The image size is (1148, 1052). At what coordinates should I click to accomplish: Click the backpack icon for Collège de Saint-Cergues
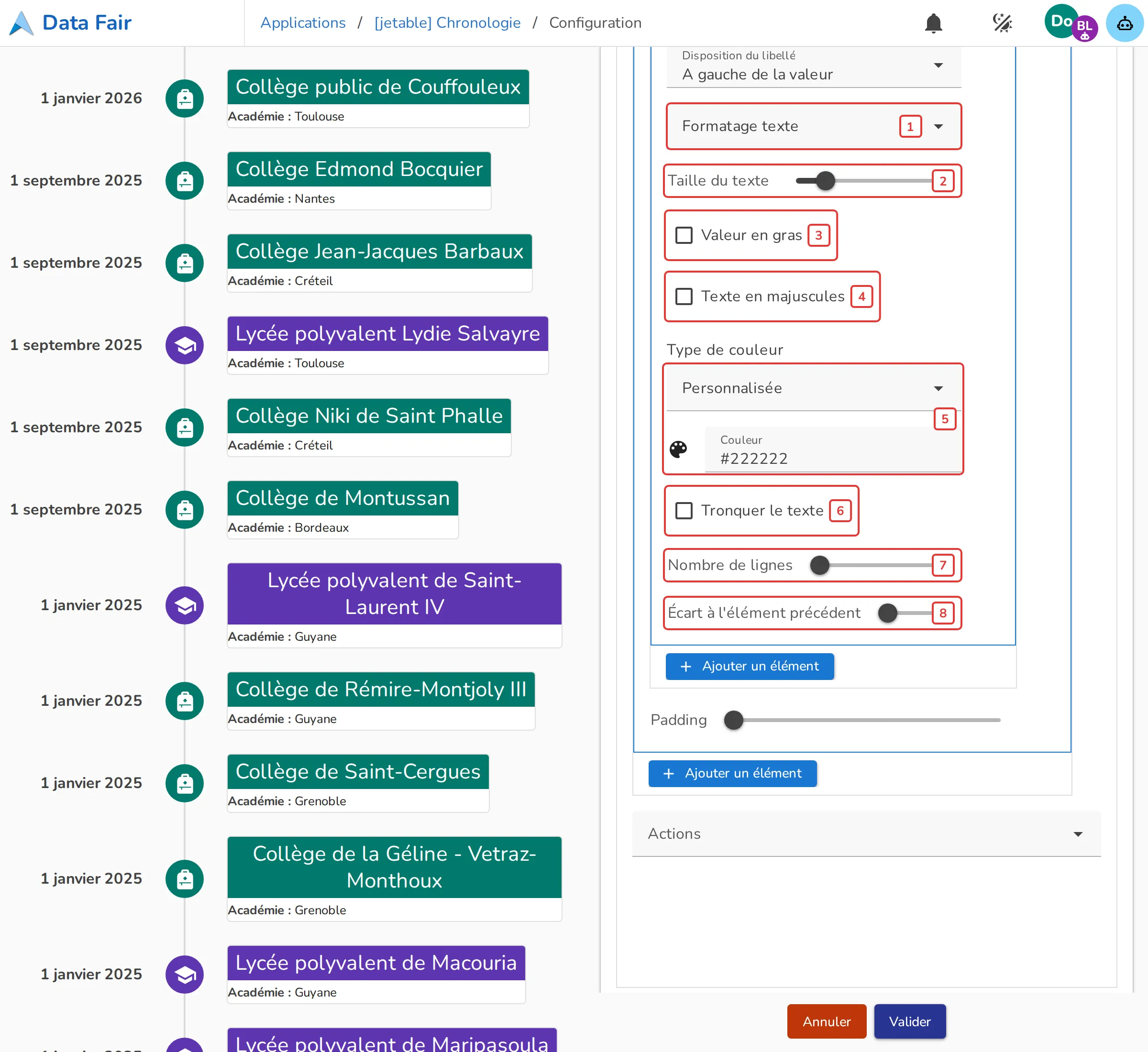click(185, 783)
